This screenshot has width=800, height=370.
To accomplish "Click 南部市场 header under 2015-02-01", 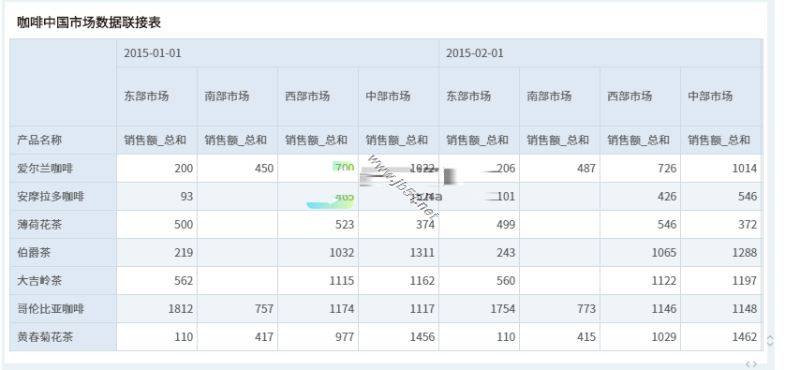I will [x=549, y=96].
